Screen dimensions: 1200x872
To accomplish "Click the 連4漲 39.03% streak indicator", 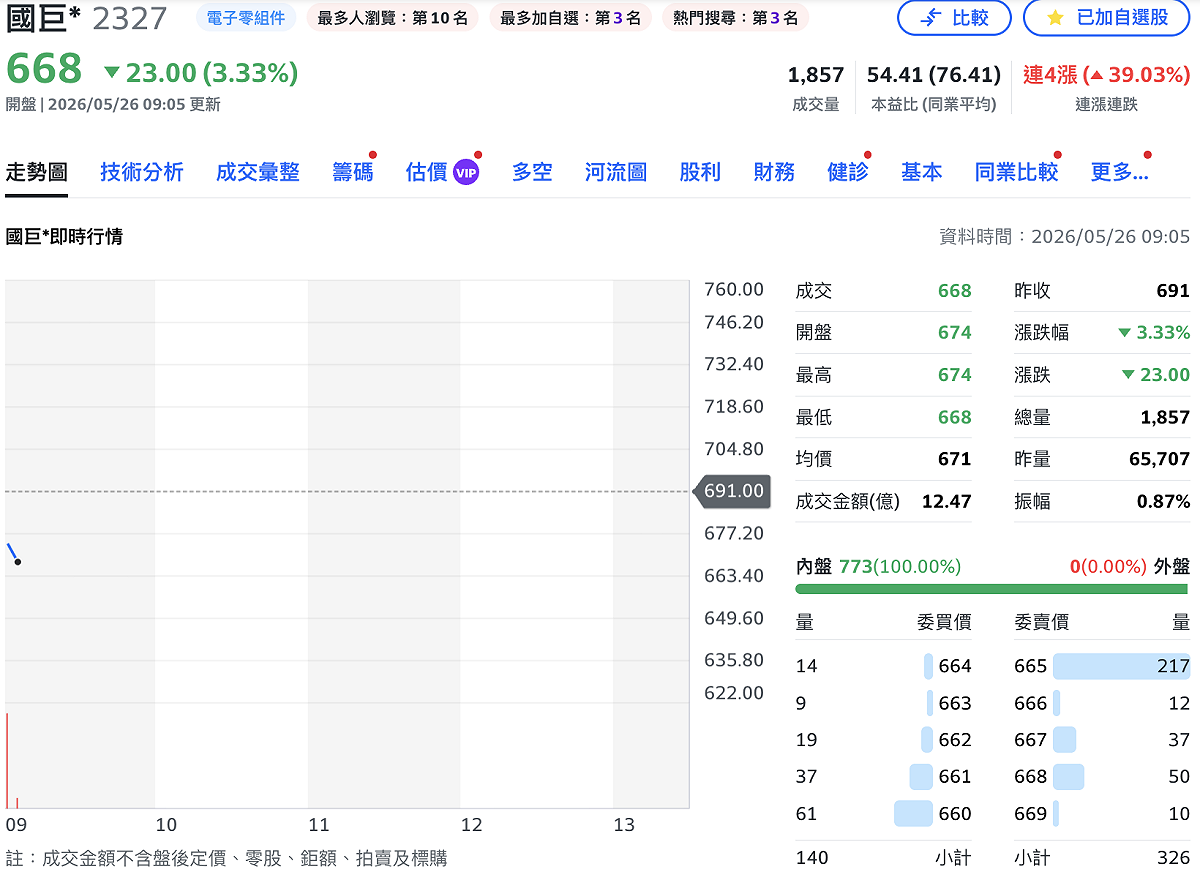I will 1106,75.
